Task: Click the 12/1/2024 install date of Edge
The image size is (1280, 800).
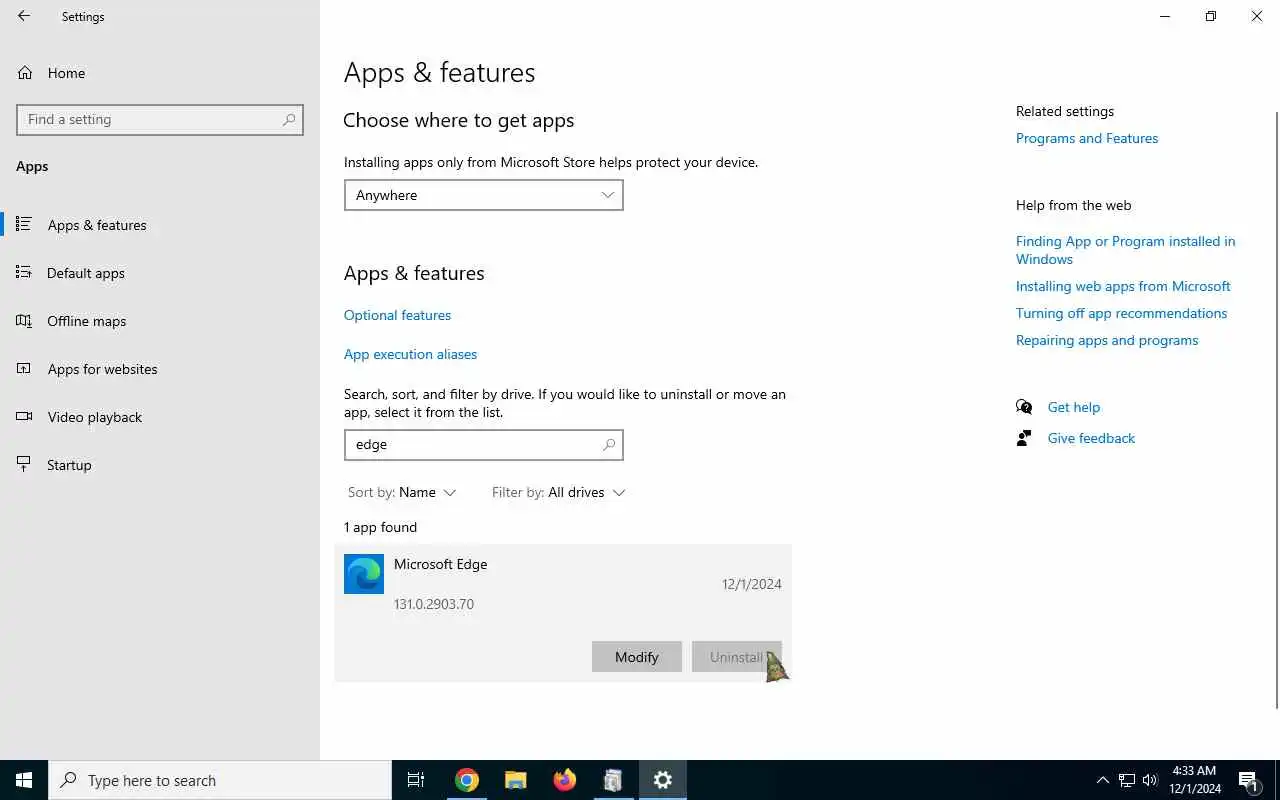Action: (752, 584)
